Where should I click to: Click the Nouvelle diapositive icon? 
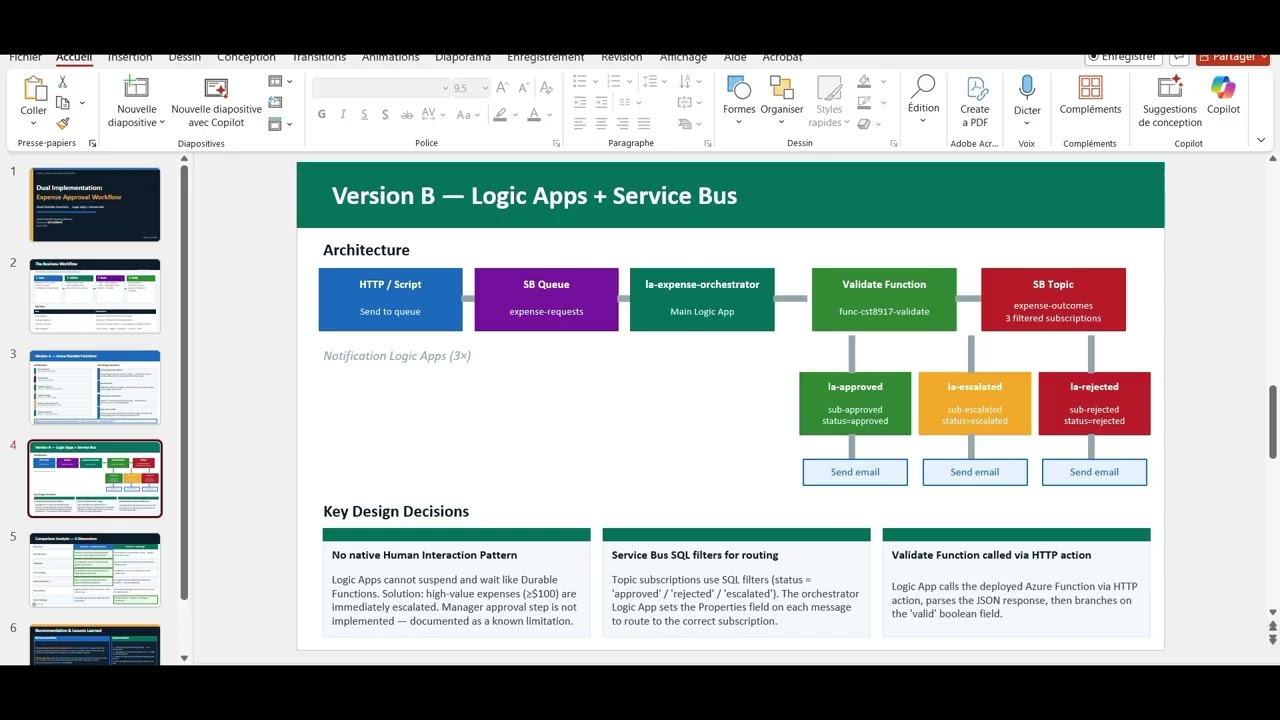136,88
